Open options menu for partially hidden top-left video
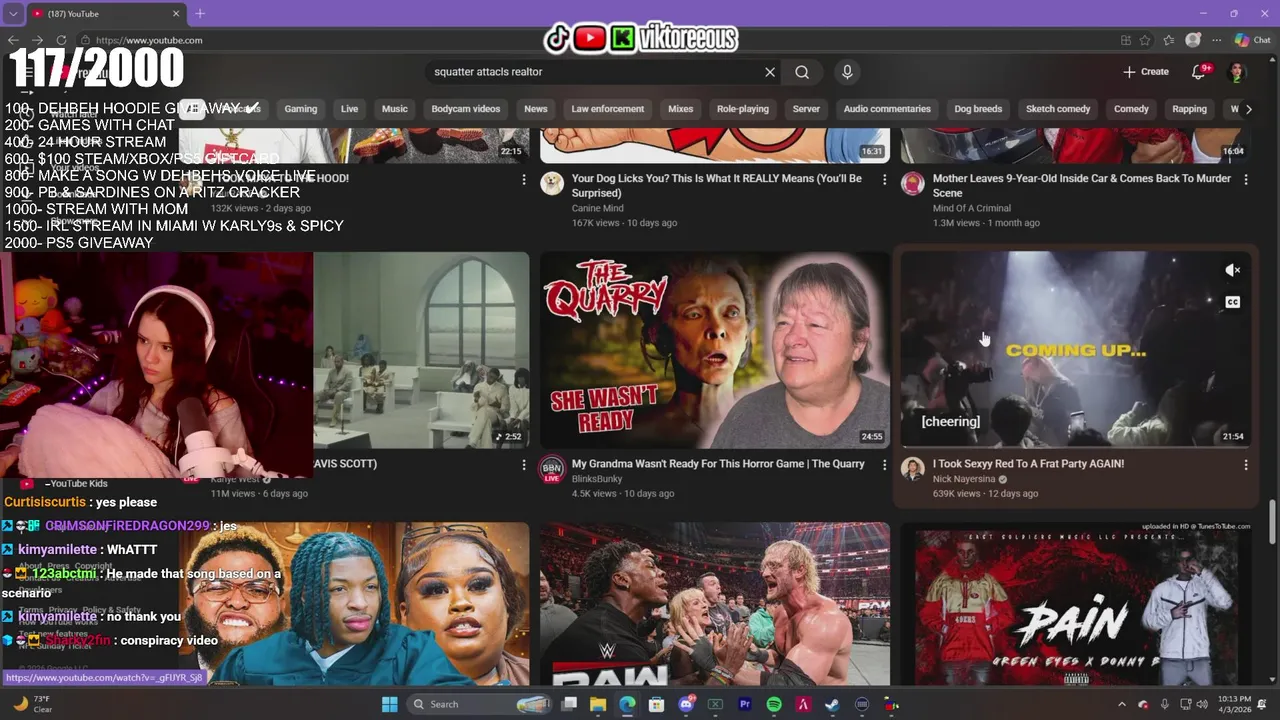Image resolution: width=1280 pixels, height=720 pixels. [523, 179]
